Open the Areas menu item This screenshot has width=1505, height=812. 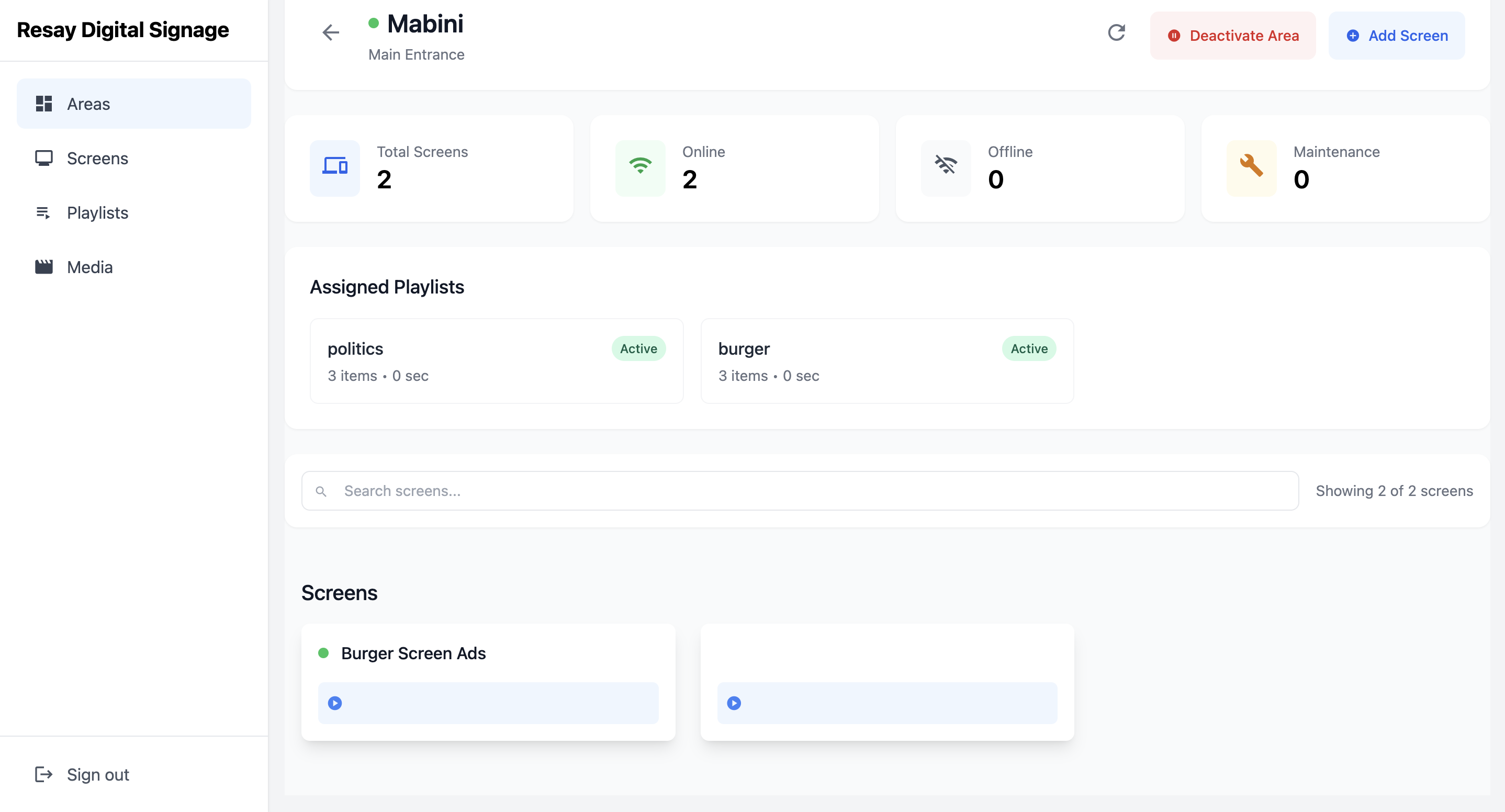click(x=134, y=104)
